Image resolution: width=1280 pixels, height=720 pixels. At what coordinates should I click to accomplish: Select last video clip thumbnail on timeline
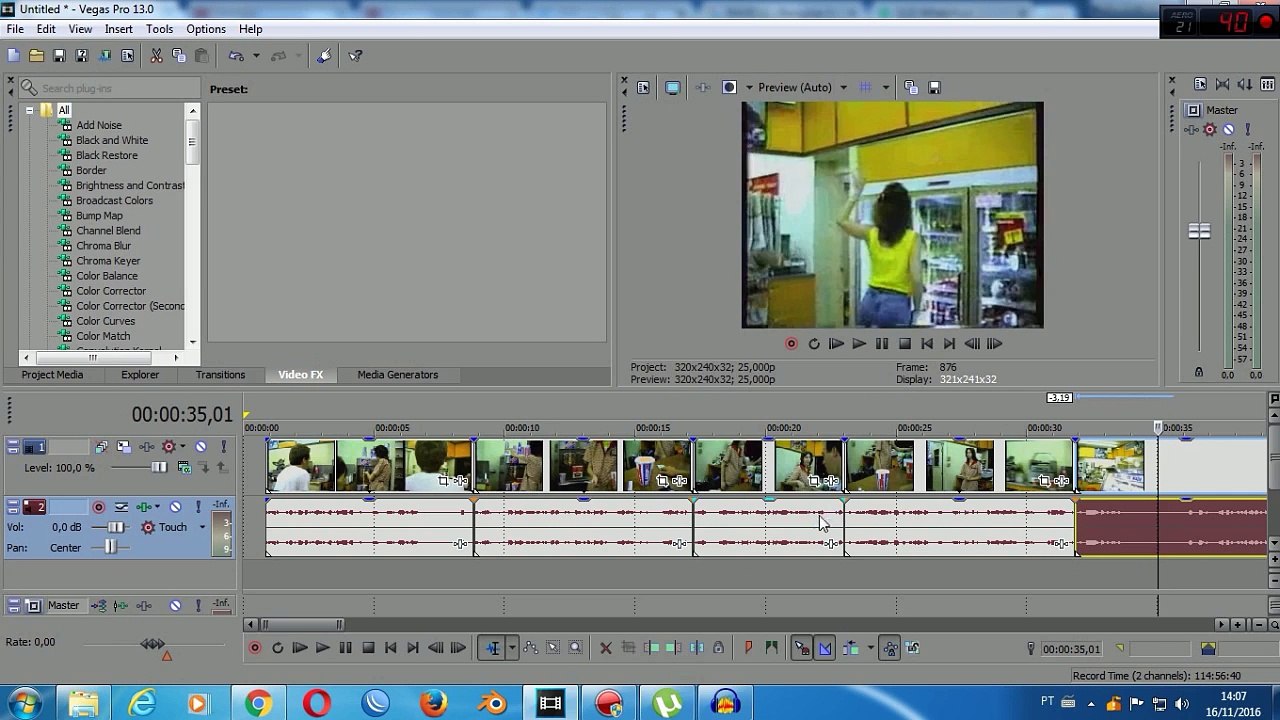1111,466
